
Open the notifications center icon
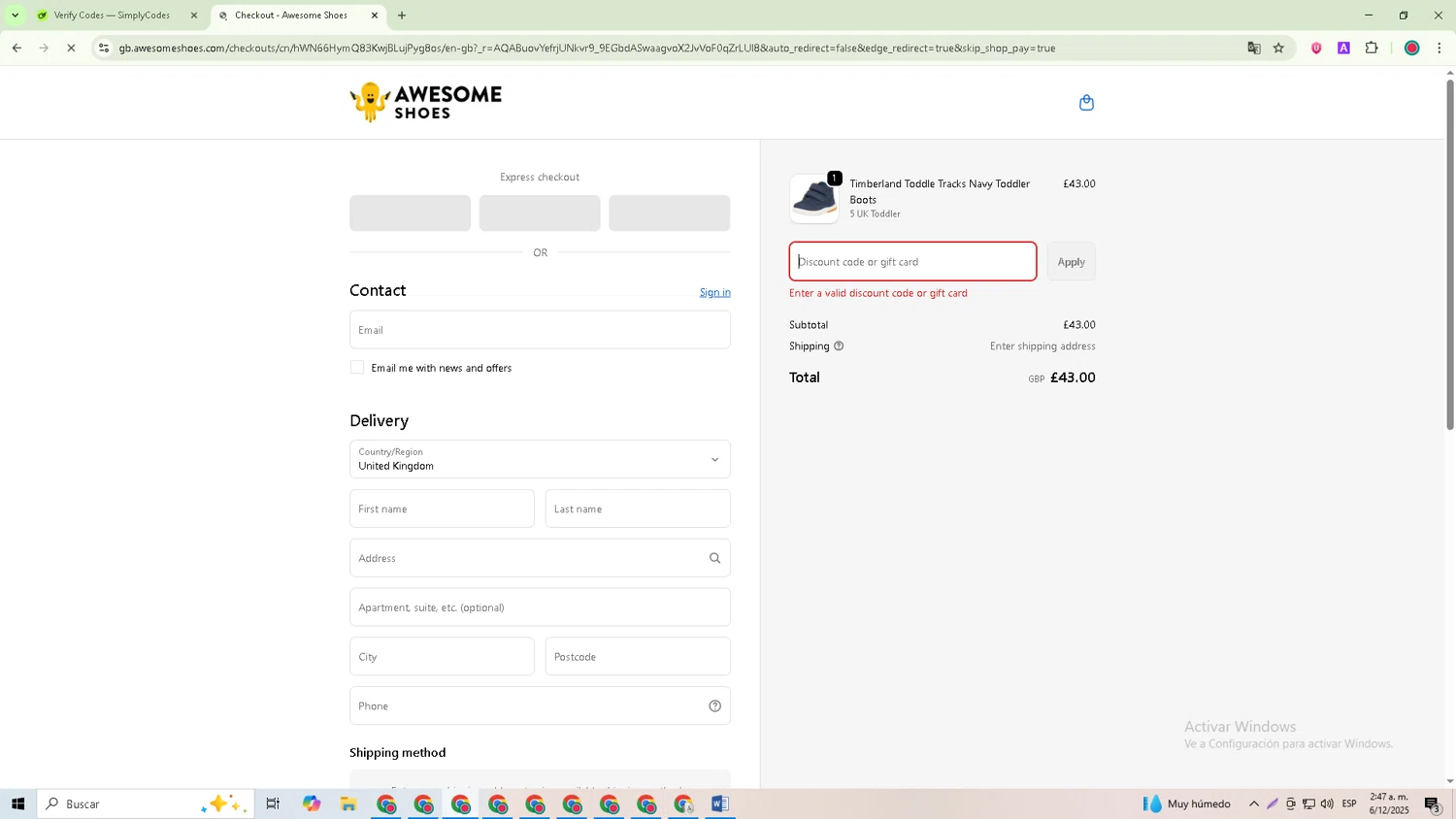[x=1433, y=803]
